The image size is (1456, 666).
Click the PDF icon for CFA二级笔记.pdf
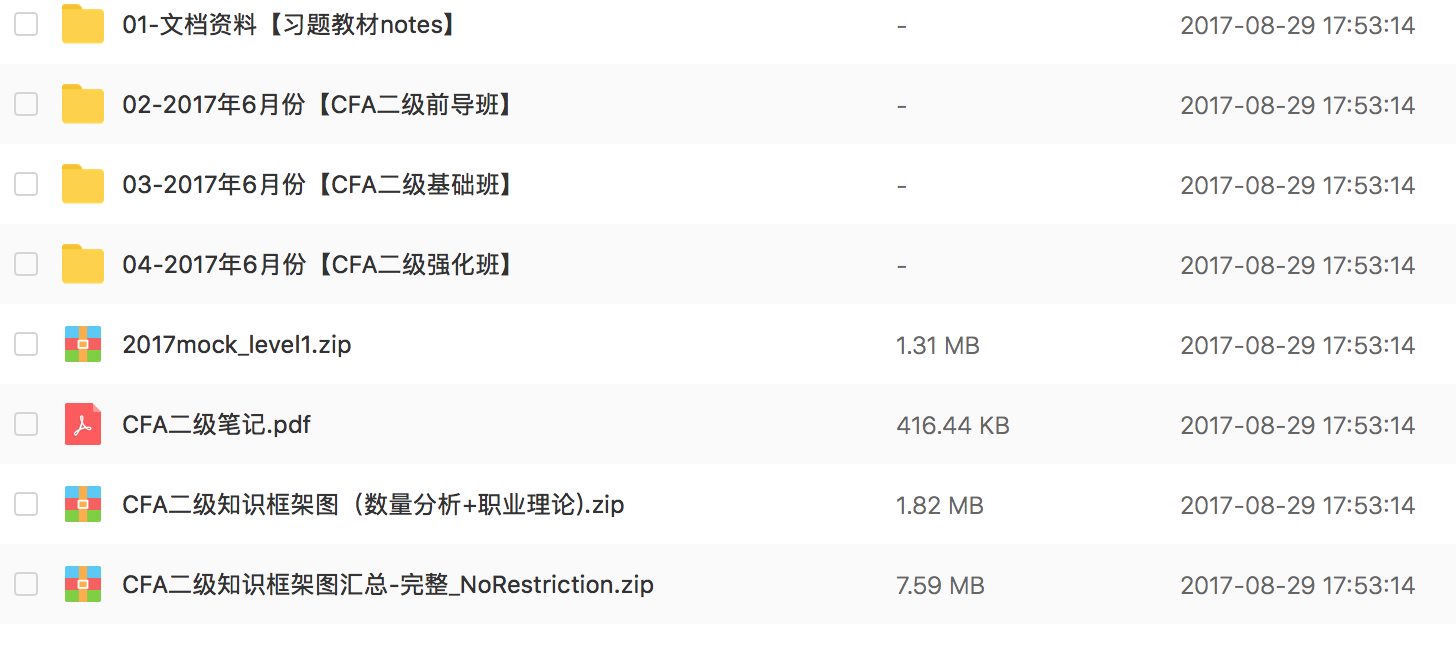[x=83, y=425]
